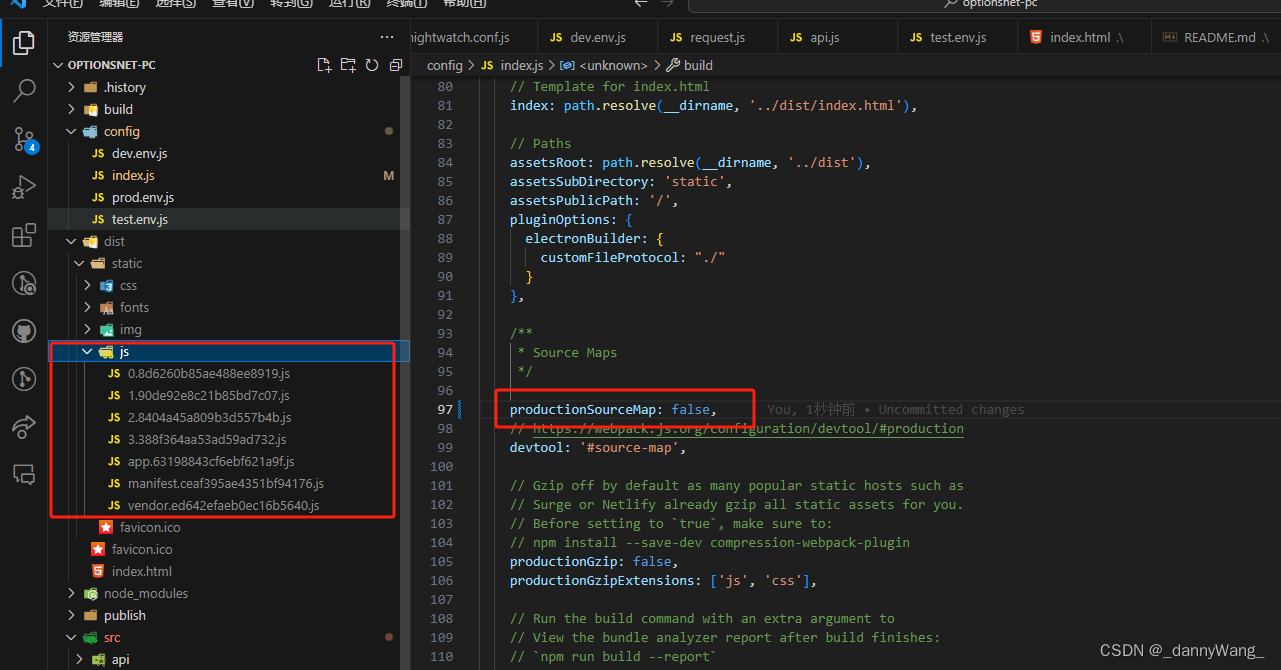Create a new file using the Explorer toolbar icon
Image resolution: width=1281 pixels, height=670 pixels.
coord(324,63)
